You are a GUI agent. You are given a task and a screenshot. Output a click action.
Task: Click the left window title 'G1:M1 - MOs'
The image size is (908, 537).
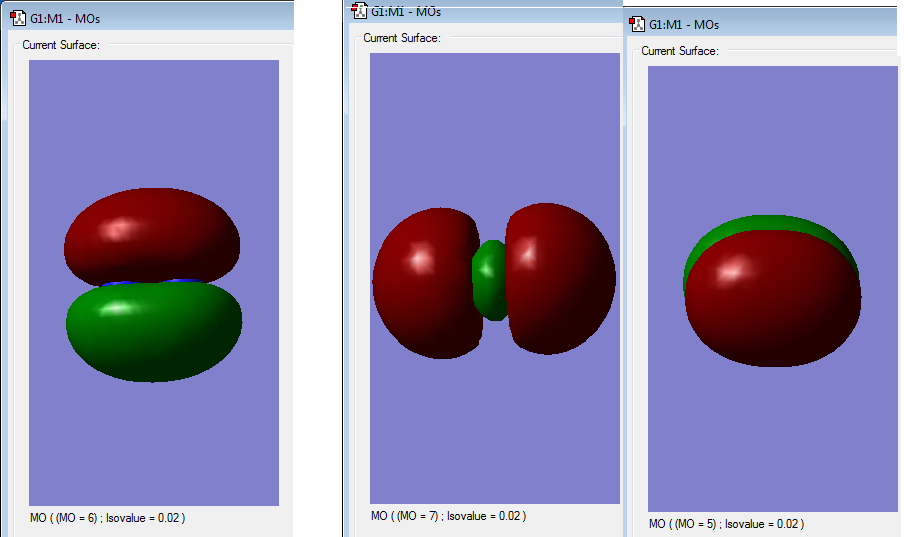[65, 19]
